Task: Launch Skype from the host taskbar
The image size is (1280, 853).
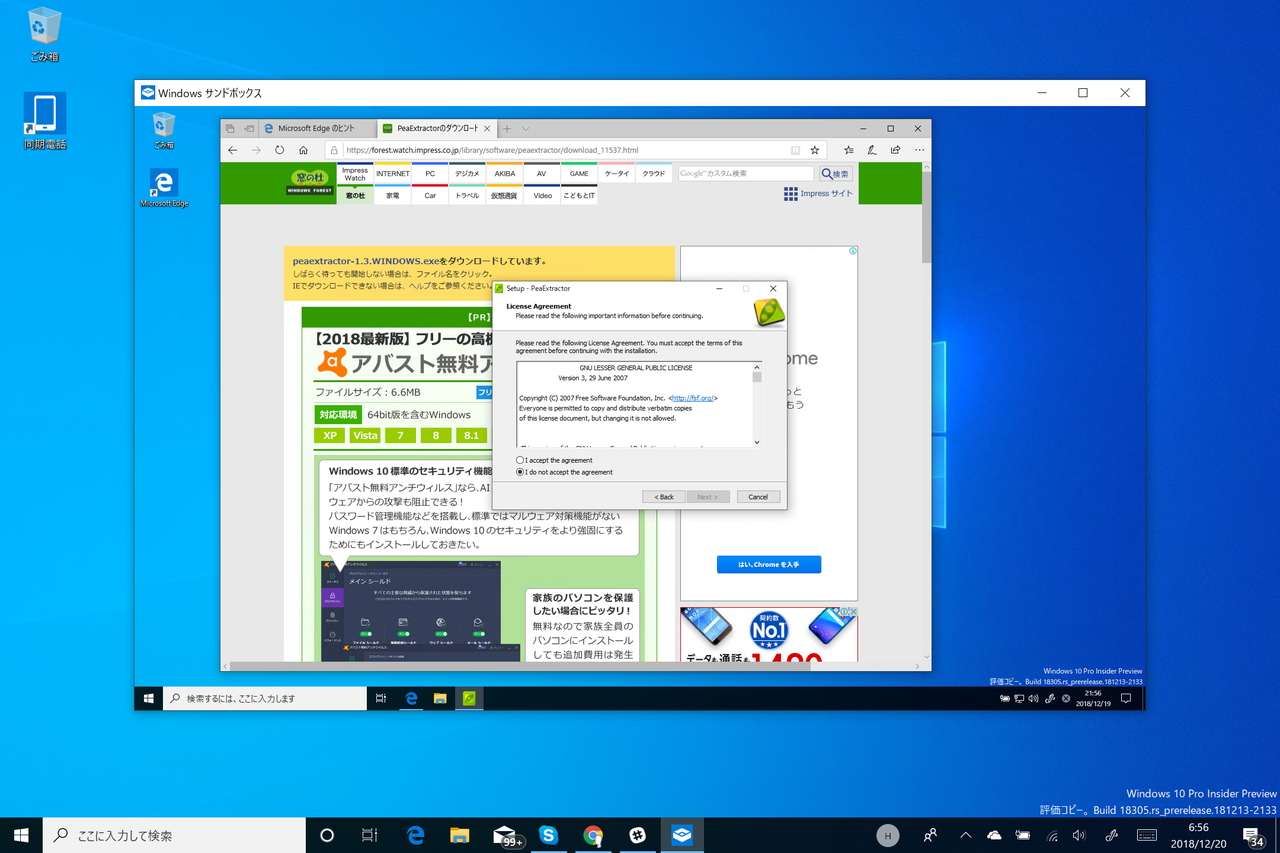Action: click(549, 835)
